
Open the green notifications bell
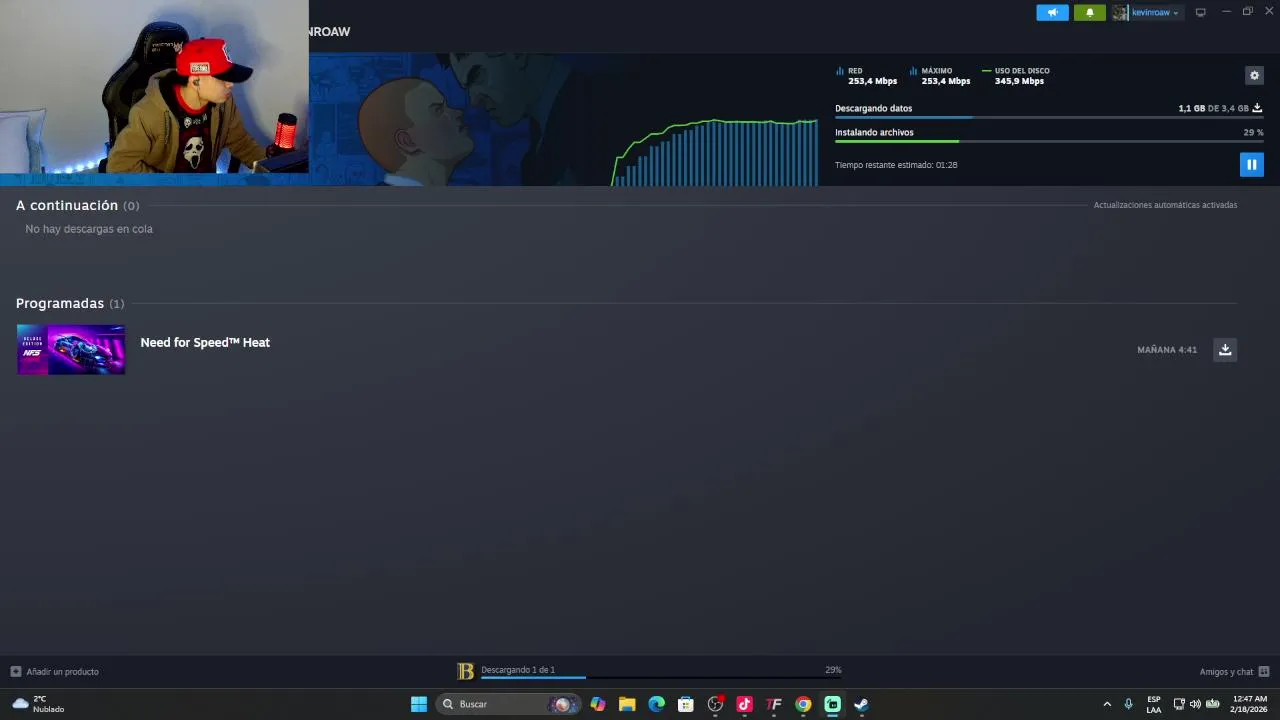coord(1090,12)
